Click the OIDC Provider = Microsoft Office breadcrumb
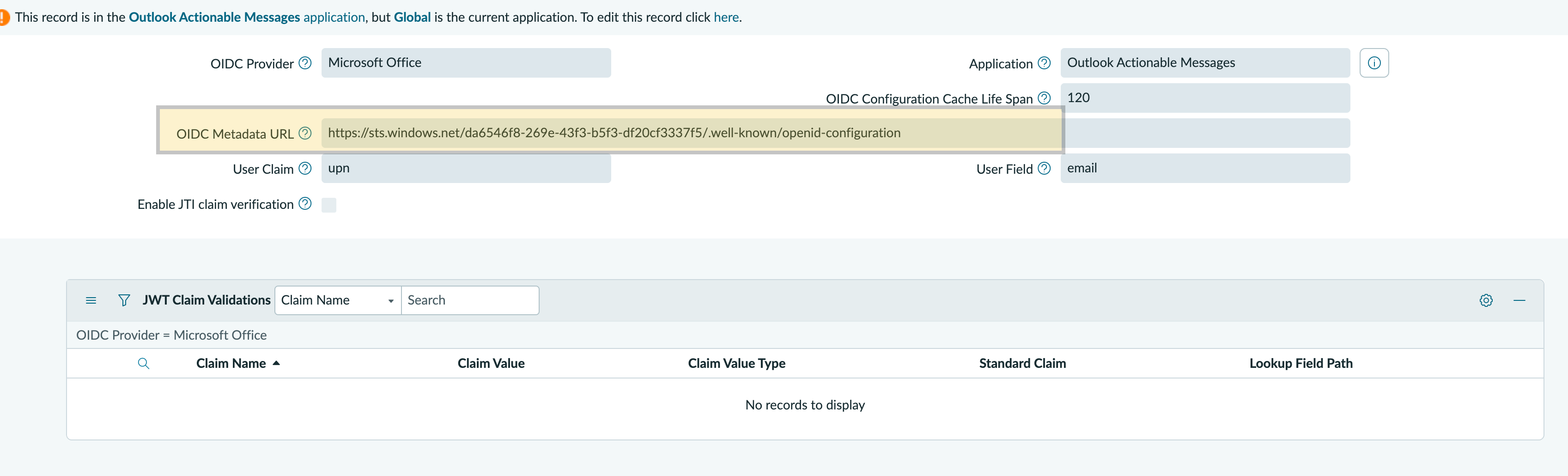This screenshot has height=476, width=1568. coord(171,336)
